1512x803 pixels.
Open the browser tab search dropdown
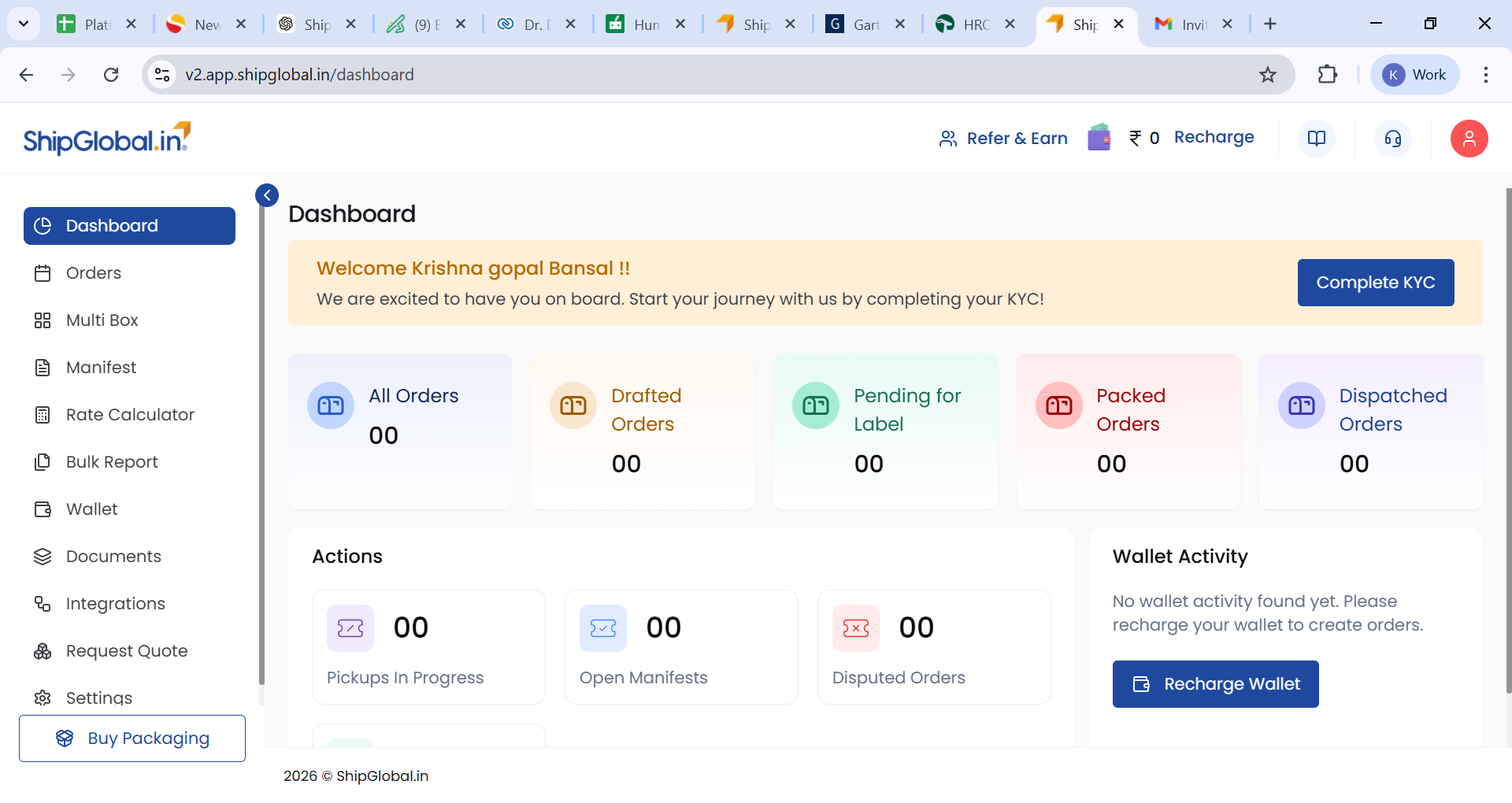[23, 24]
